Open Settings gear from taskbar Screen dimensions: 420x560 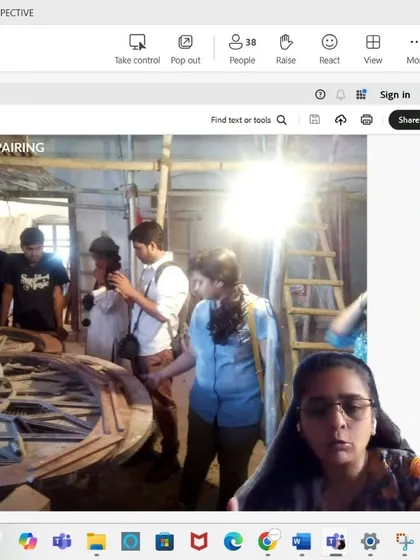click(x=370, y=541)
